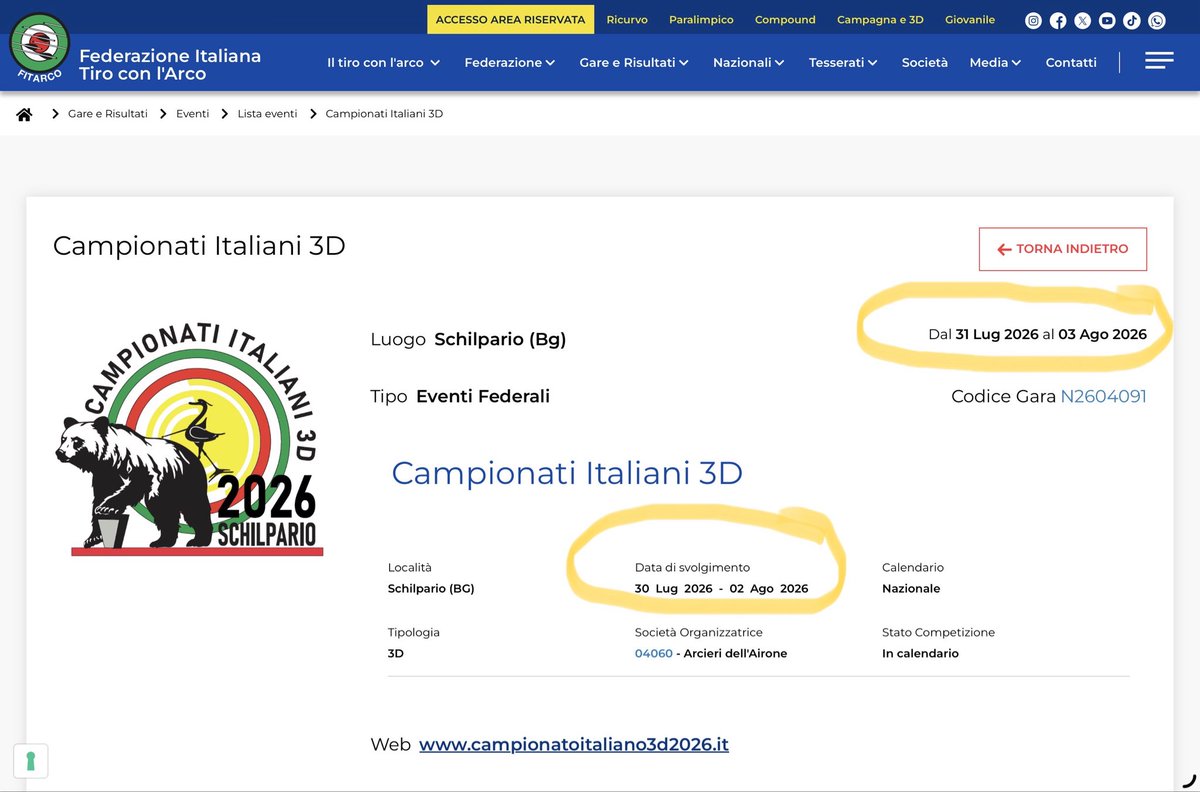
Task: Click the FITARCO logo in the header
Action: [39, 48]
